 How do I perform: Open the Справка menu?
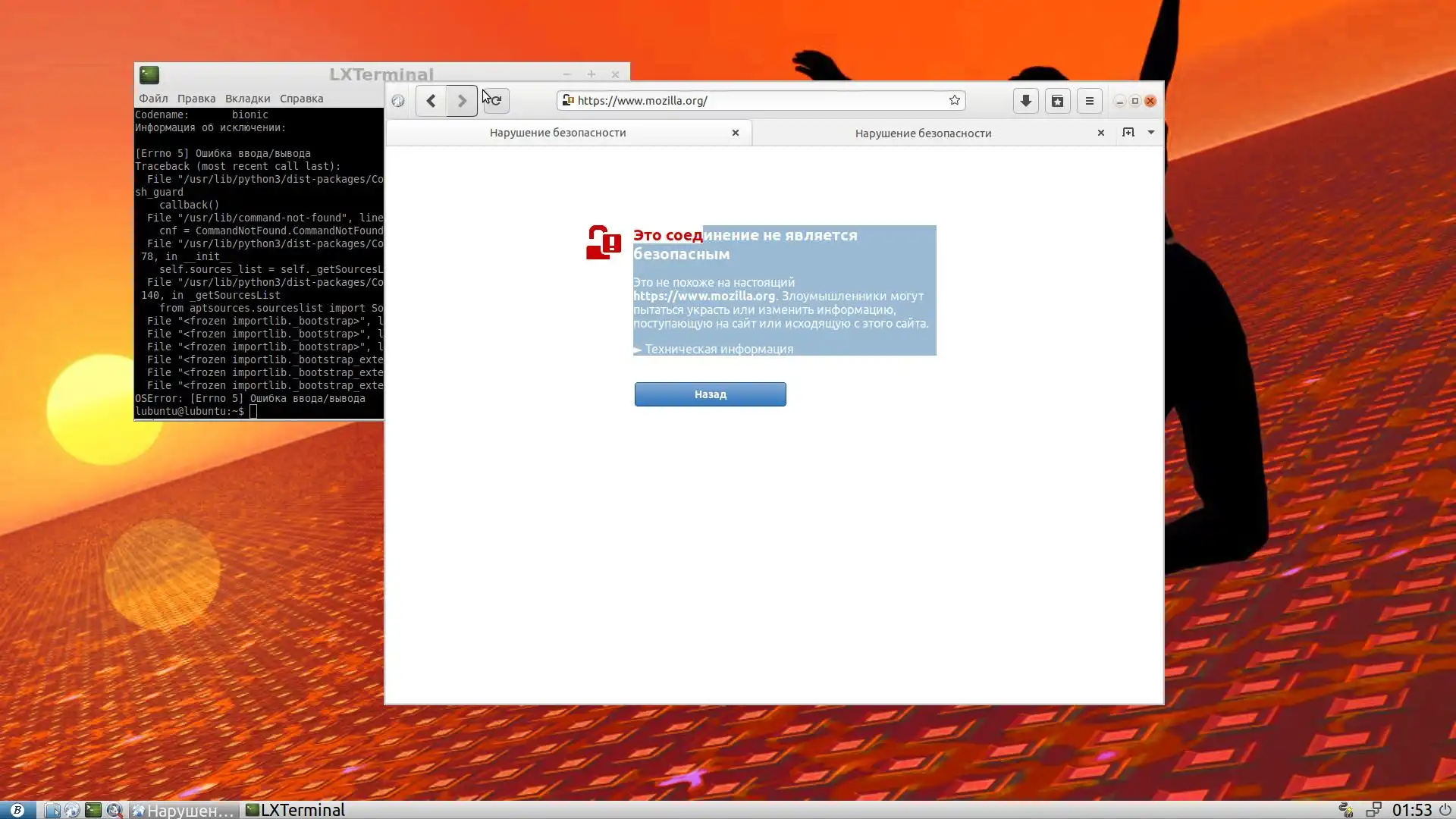(301, 99)
